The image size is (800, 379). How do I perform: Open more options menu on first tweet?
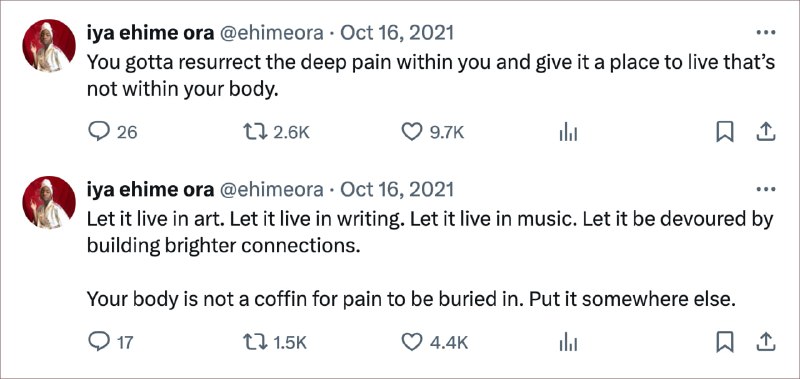766,33
